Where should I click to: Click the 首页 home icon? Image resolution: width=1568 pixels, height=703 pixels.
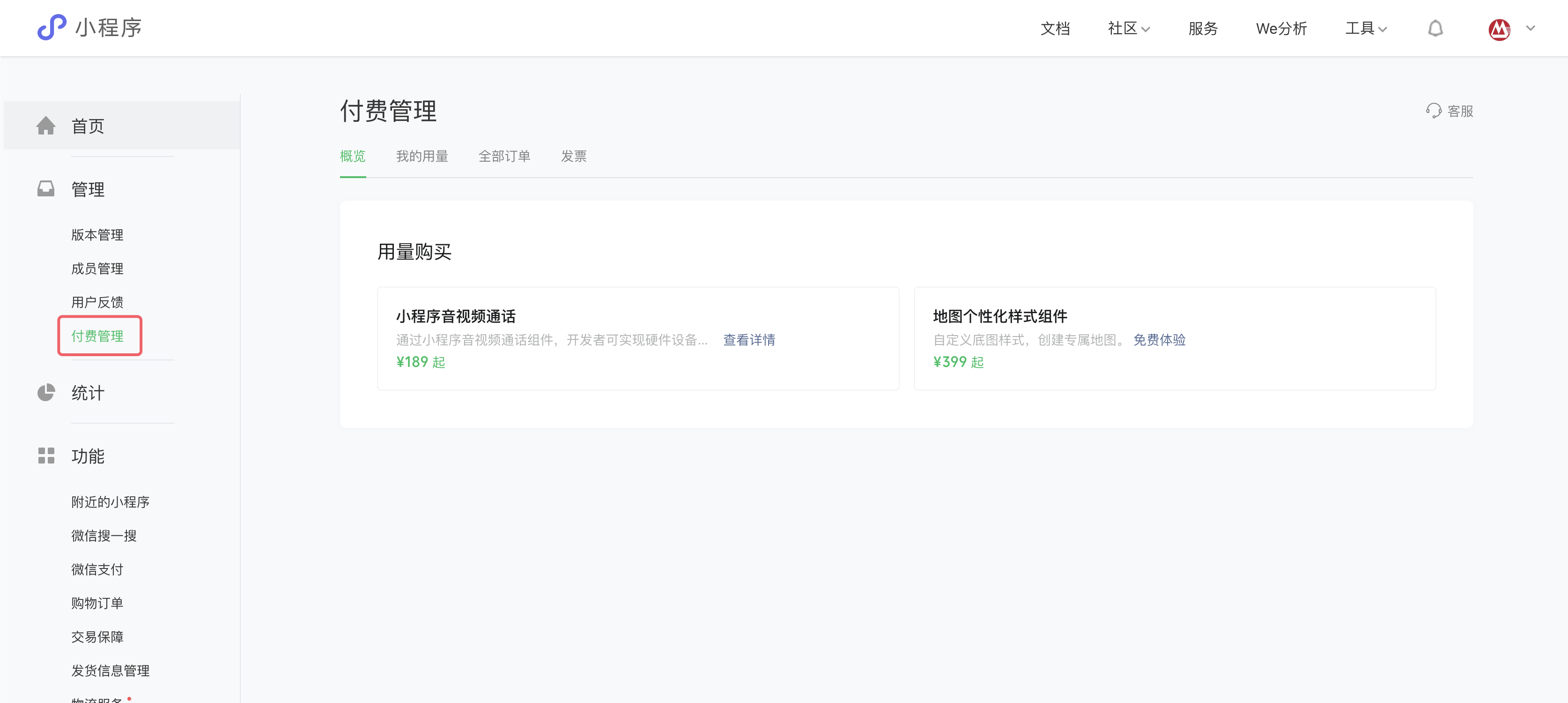tap(45, 126)
